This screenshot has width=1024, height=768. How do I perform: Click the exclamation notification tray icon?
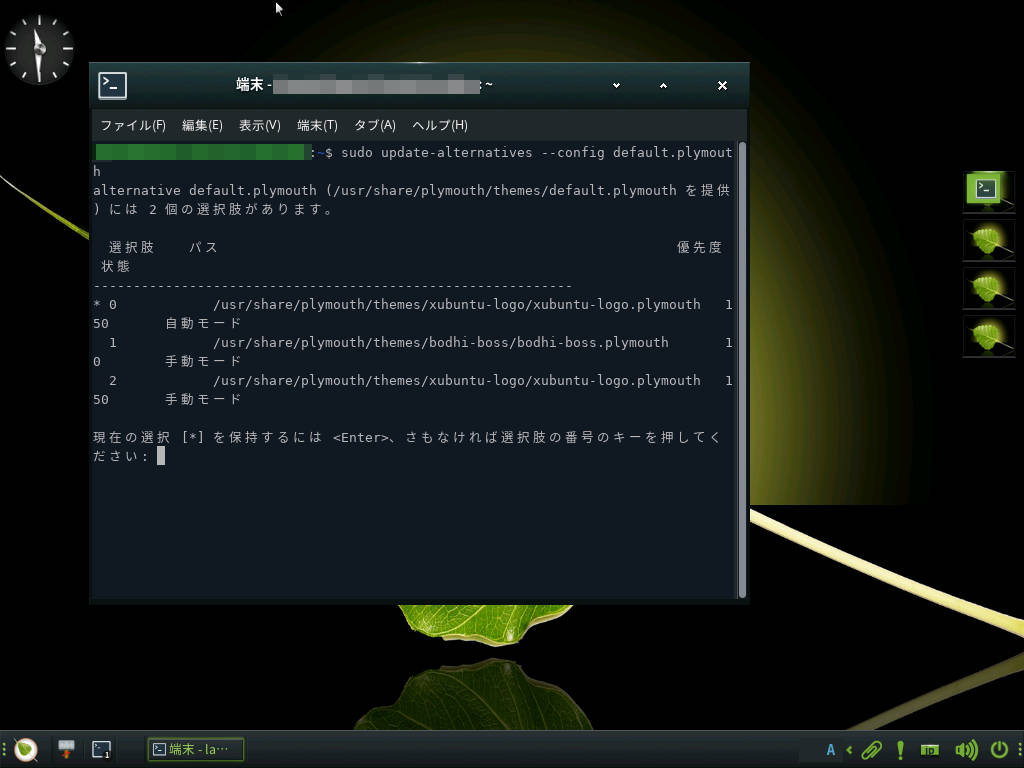pos(900,749)
